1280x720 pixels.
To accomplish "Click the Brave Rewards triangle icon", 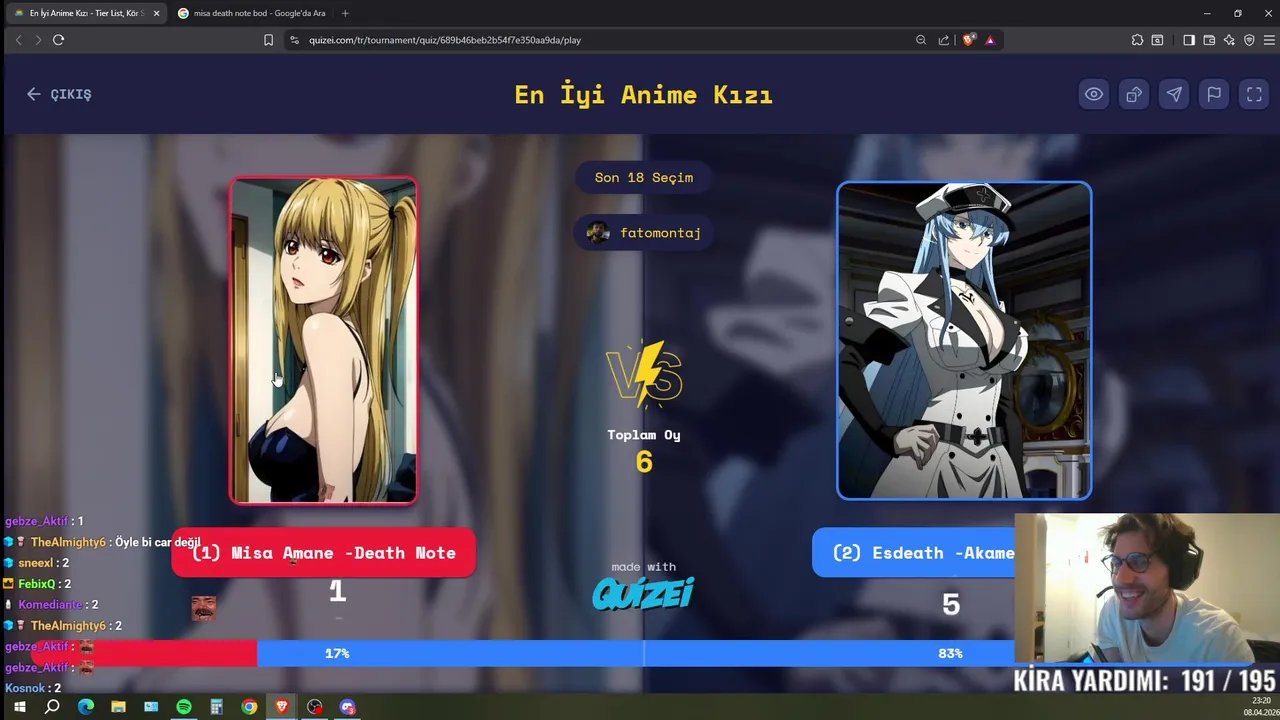I will point(990,40).
